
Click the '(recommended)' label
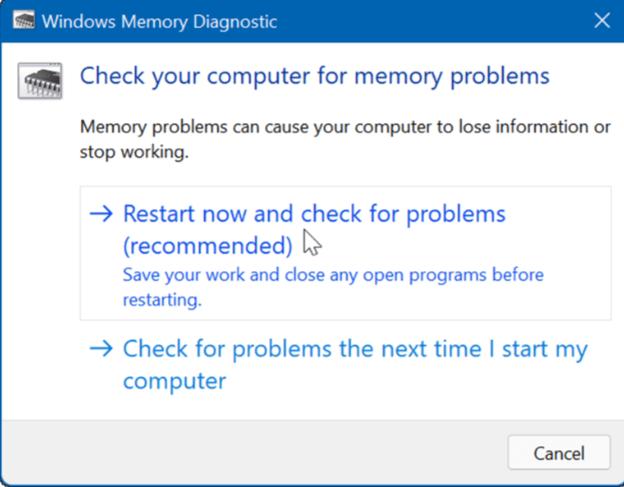(208, 245)
